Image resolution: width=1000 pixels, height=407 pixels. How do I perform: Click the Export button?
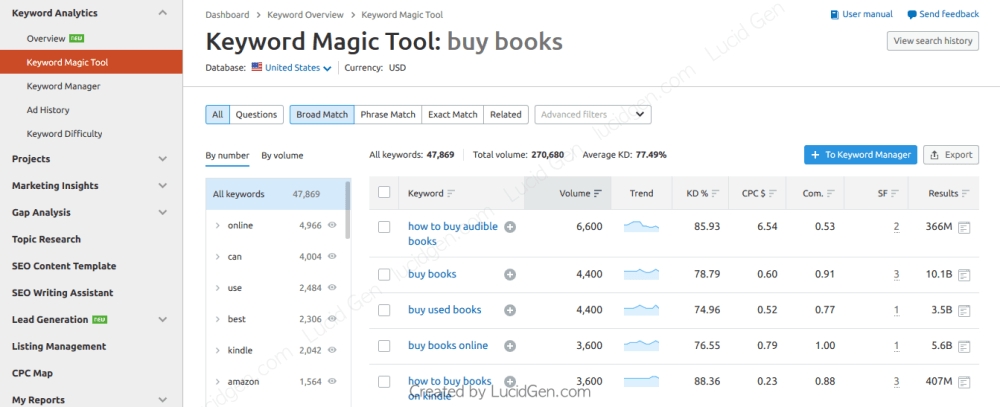[950, 155]
